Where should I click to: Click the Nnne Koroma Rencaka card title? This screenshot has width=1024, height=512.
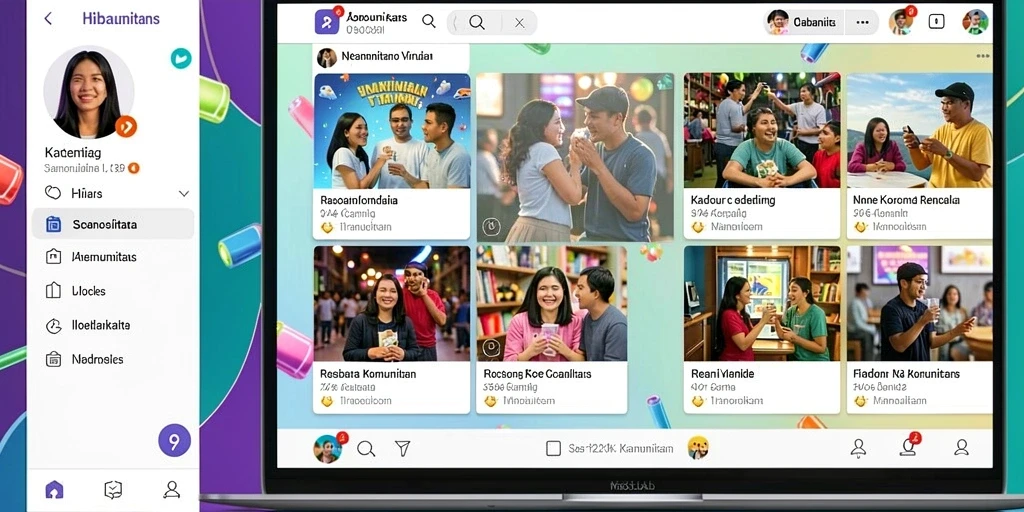coord(906,200)
